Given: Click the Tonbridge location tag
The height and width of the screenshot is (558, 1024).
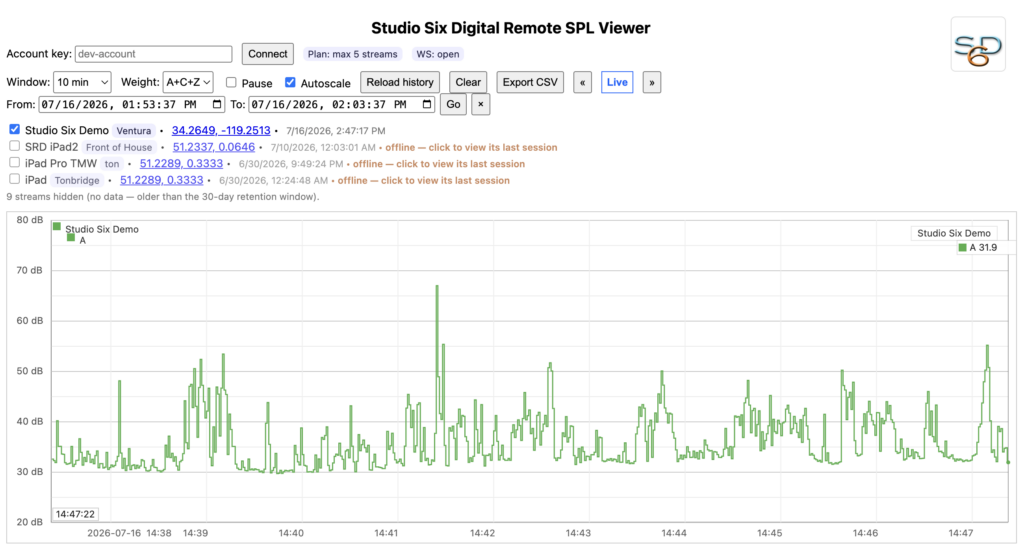Looking at the screenshot, I should tap(77, 180).
